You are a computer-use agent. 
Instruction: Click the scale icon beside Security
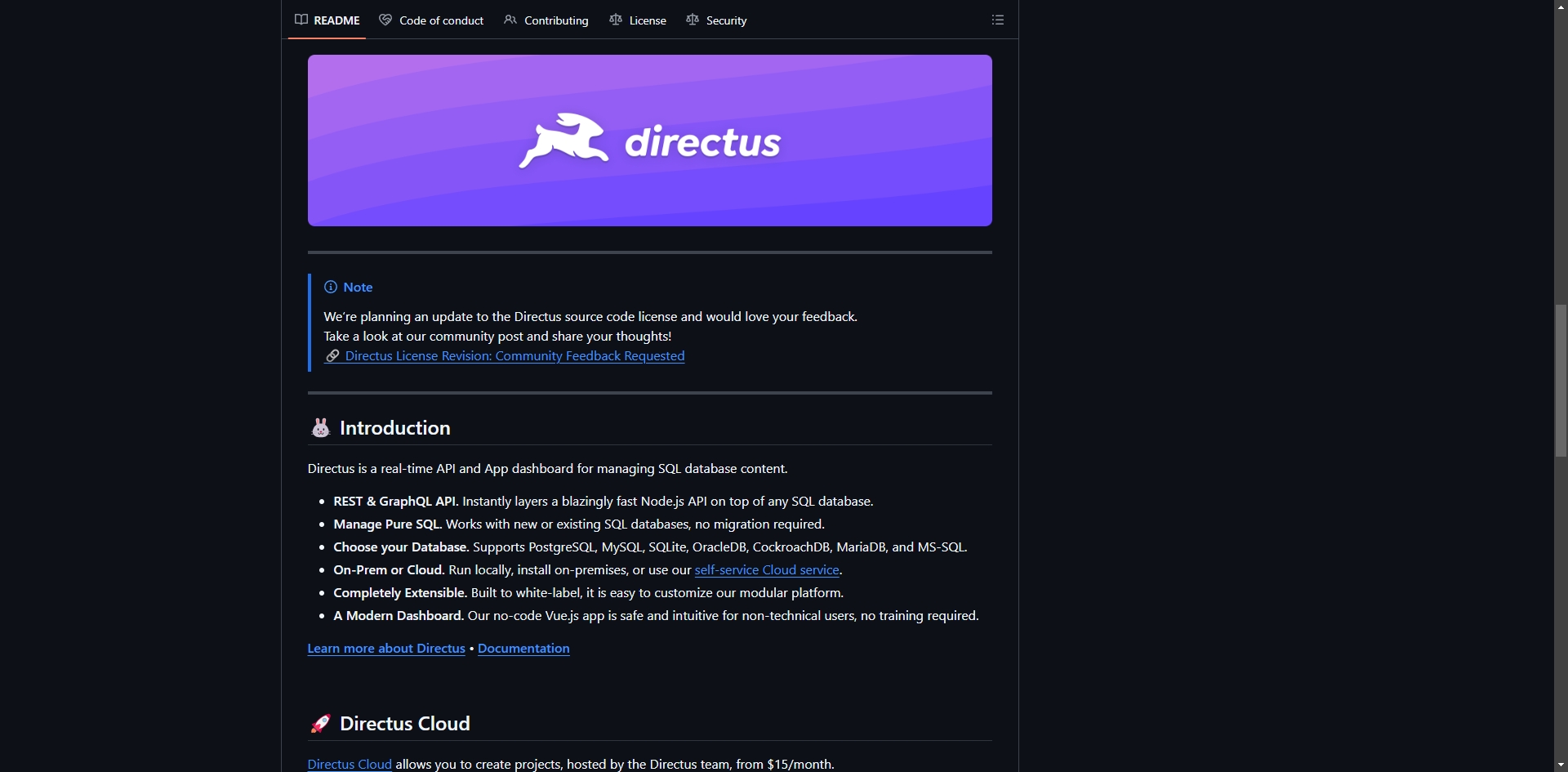(x=693, y=20)
